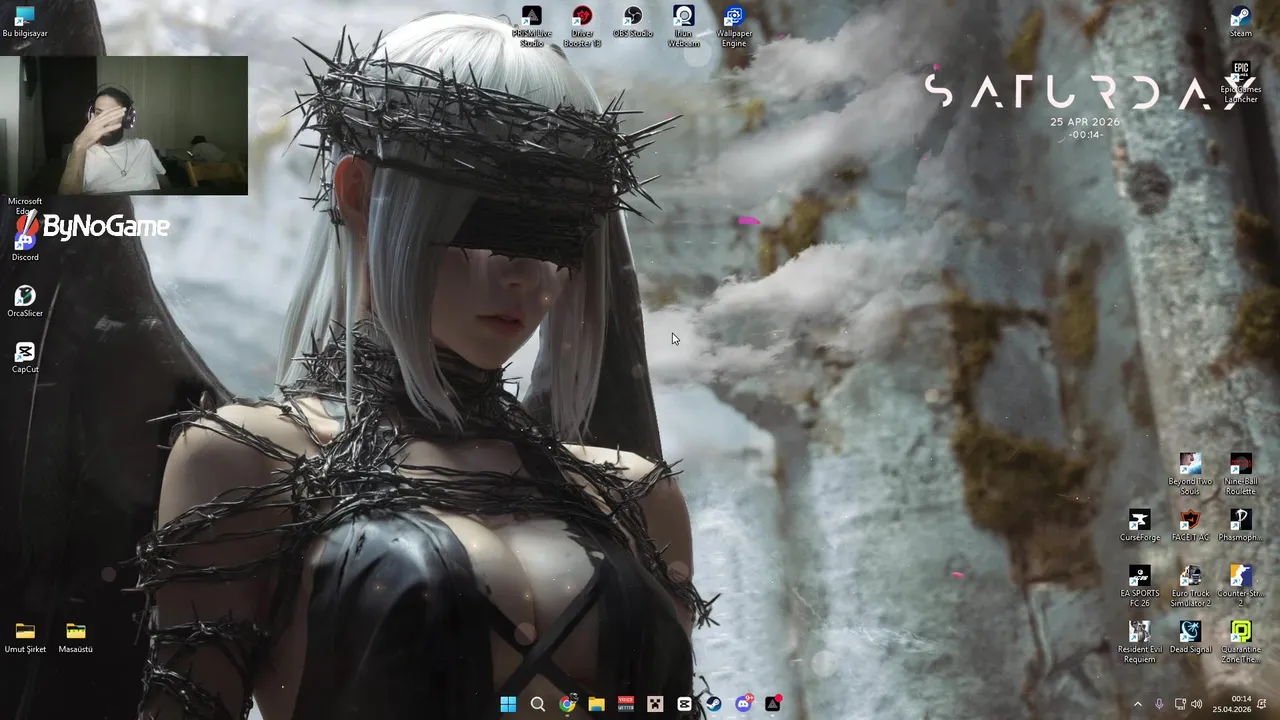Open the Windows Start menu
This screenshot has height=720, width=1280.
click(x=508, y=704)
